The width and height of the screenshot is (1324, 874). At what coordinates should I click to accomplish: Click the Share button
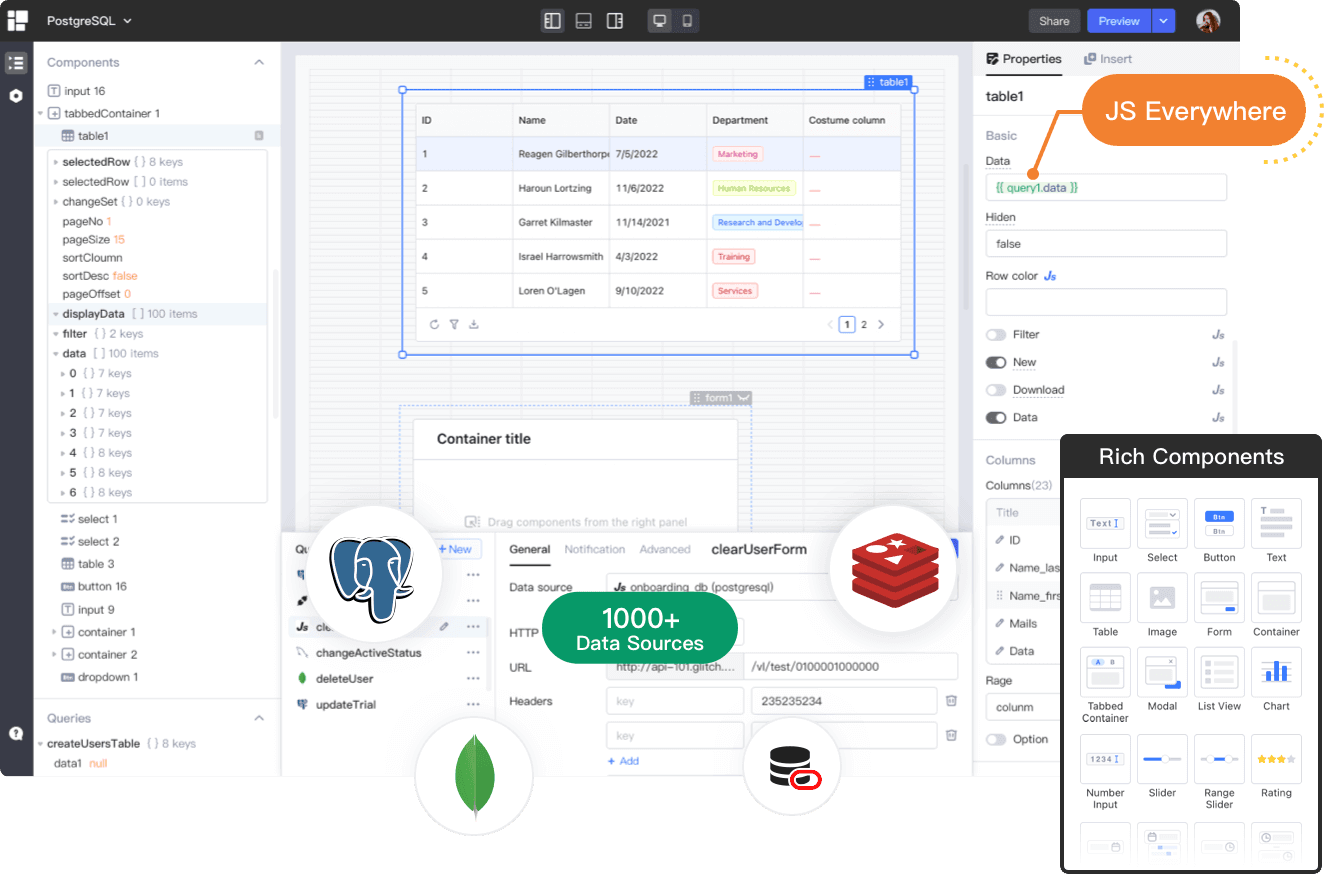tap(1054, 20)
